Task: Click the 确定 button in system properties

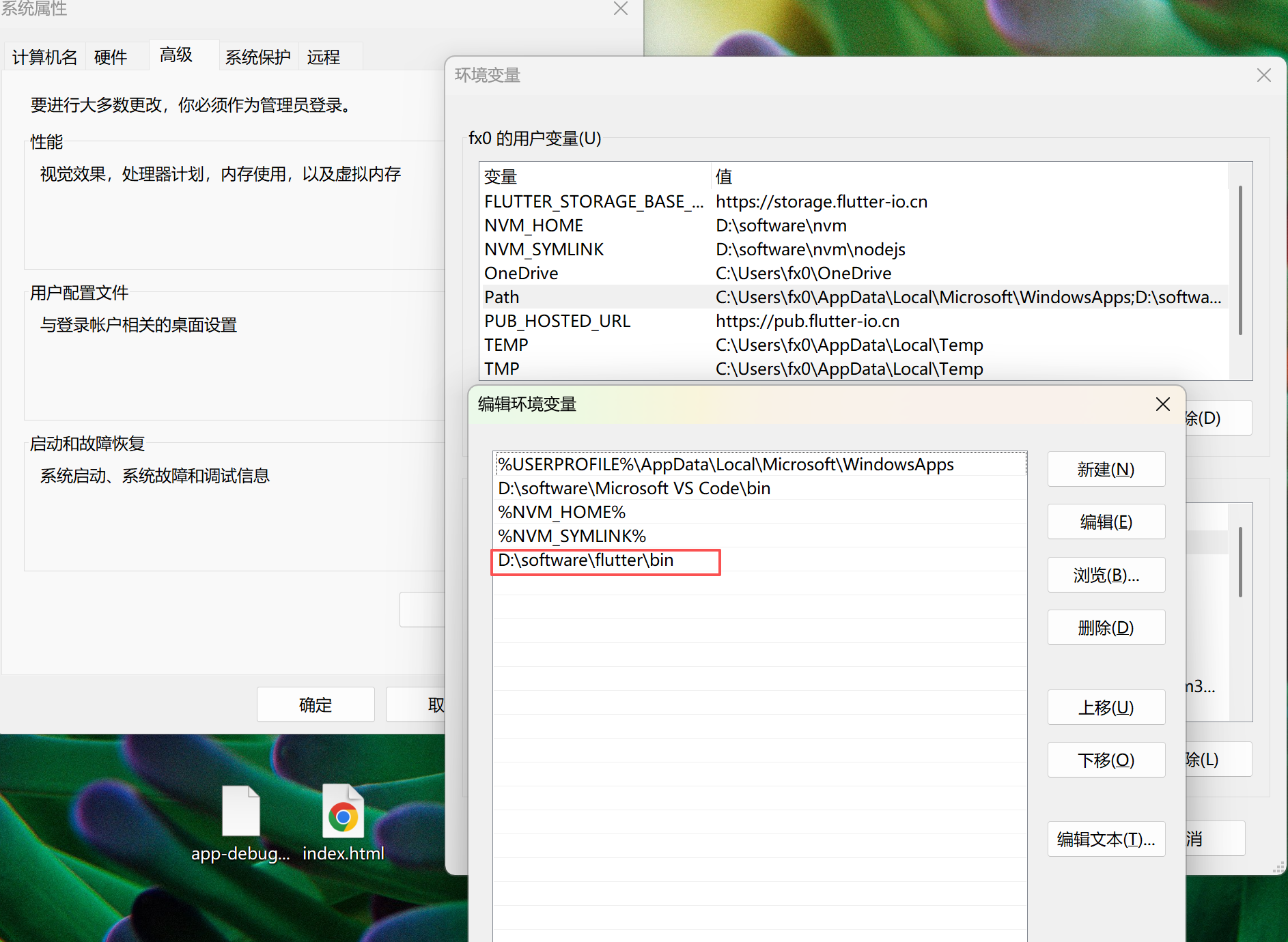Action: point(315,704)
